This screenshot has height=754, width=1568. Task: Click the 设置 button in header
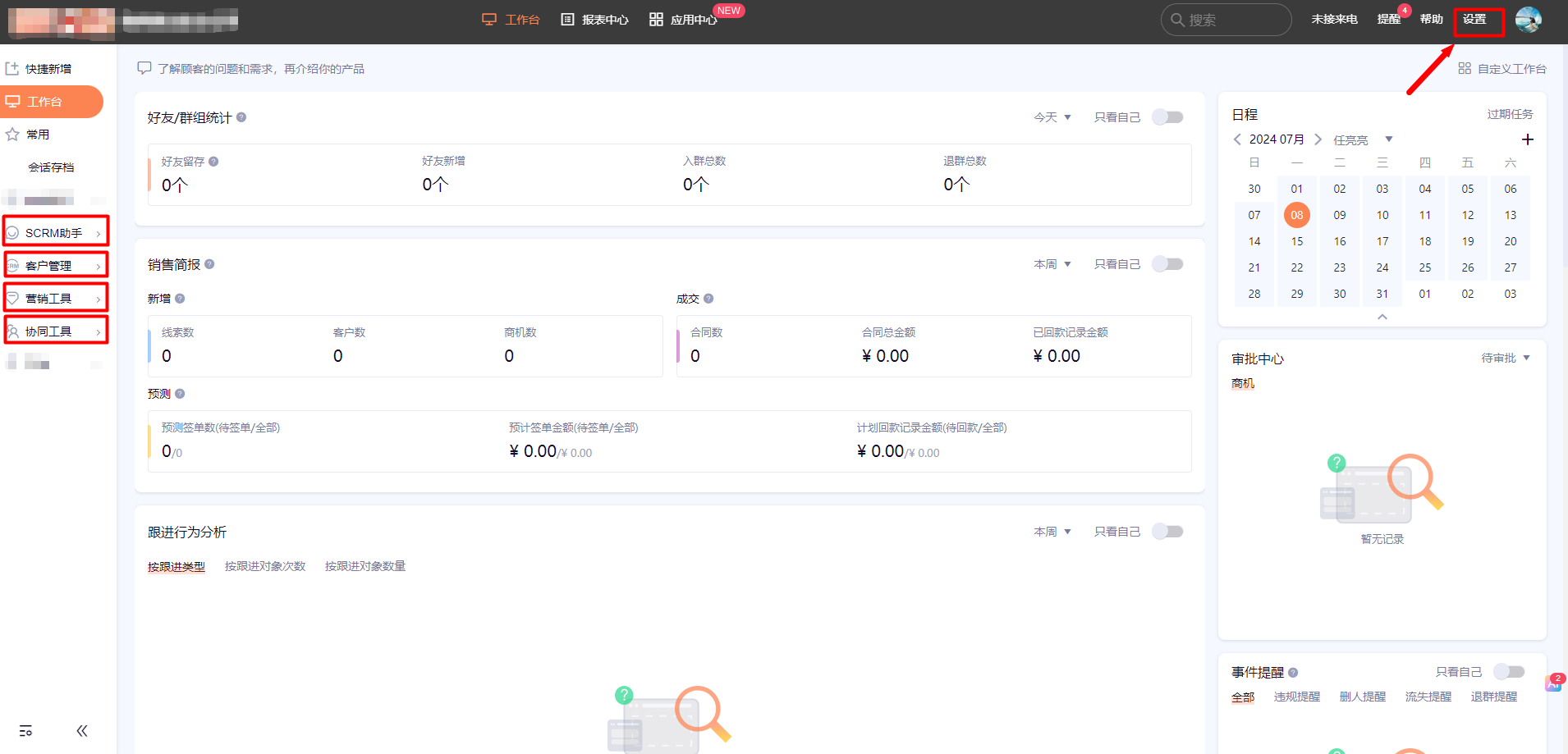pos(1474,20)
